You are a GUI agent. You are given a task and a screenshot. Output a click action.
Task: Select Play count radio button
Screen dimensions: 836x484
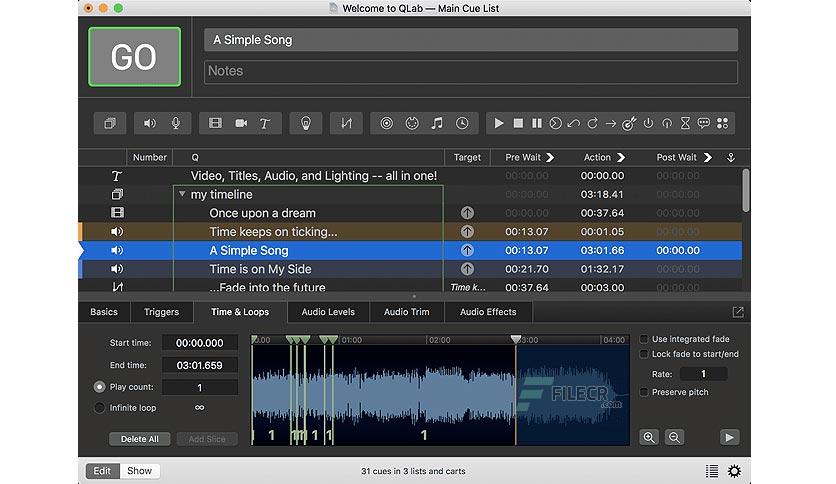click(99, 387)
